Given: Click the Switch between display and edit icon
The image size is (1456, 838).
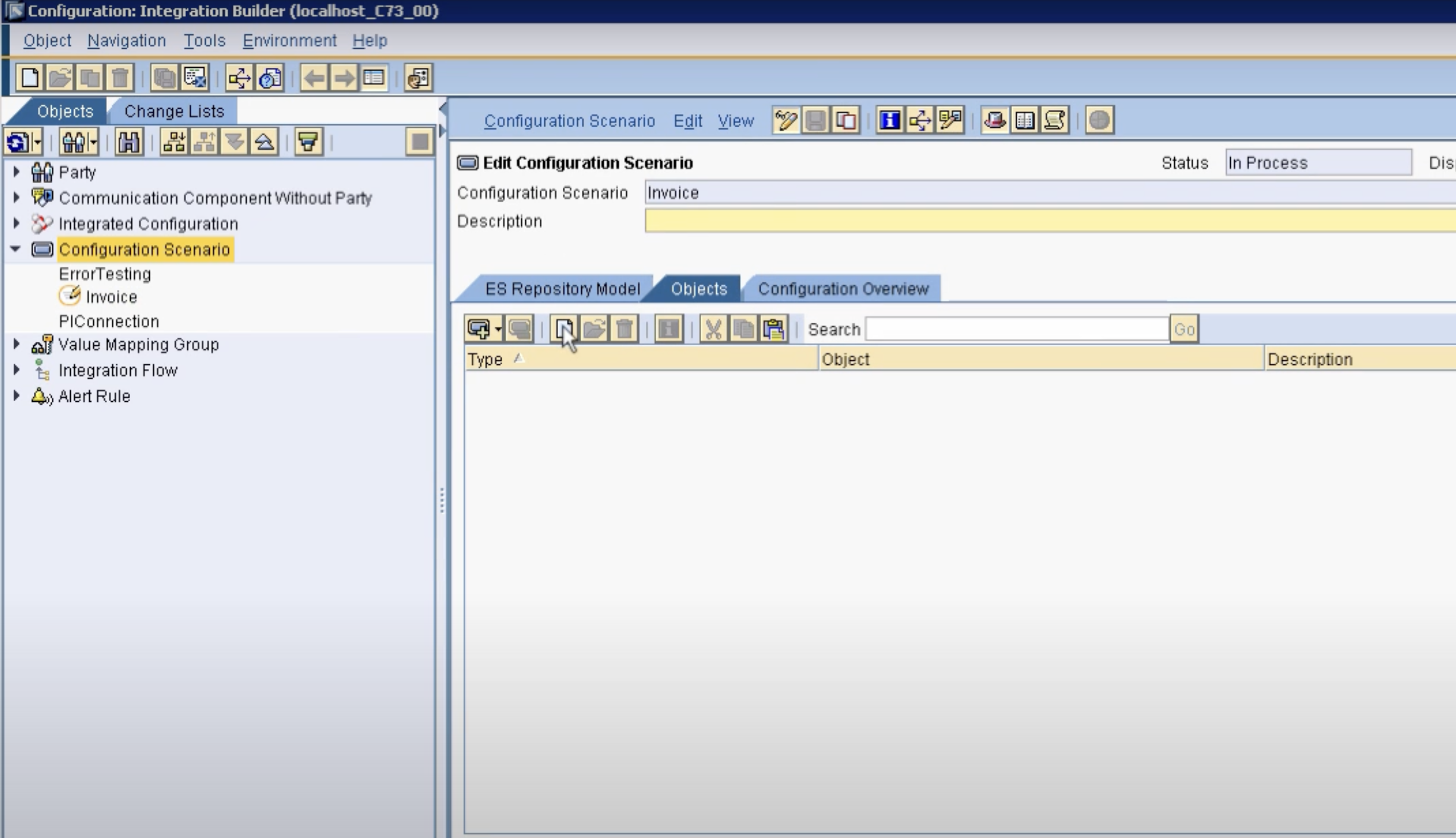Looking at the screenshot, I should 786,121.
